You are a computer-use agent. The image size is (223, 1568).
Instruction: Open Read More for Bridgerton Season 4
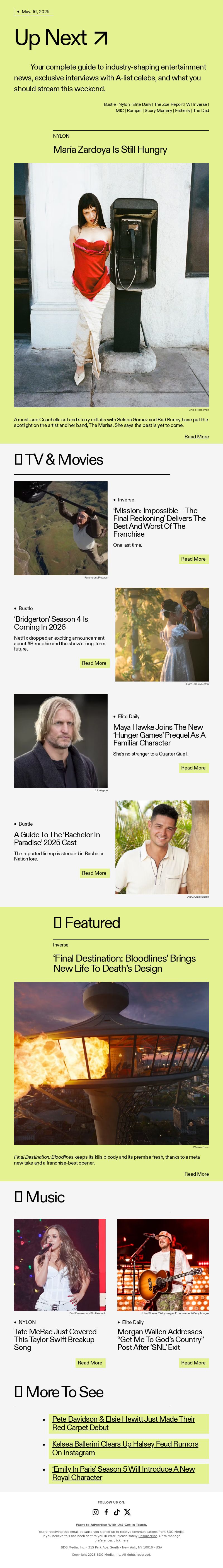coord(94,663)
